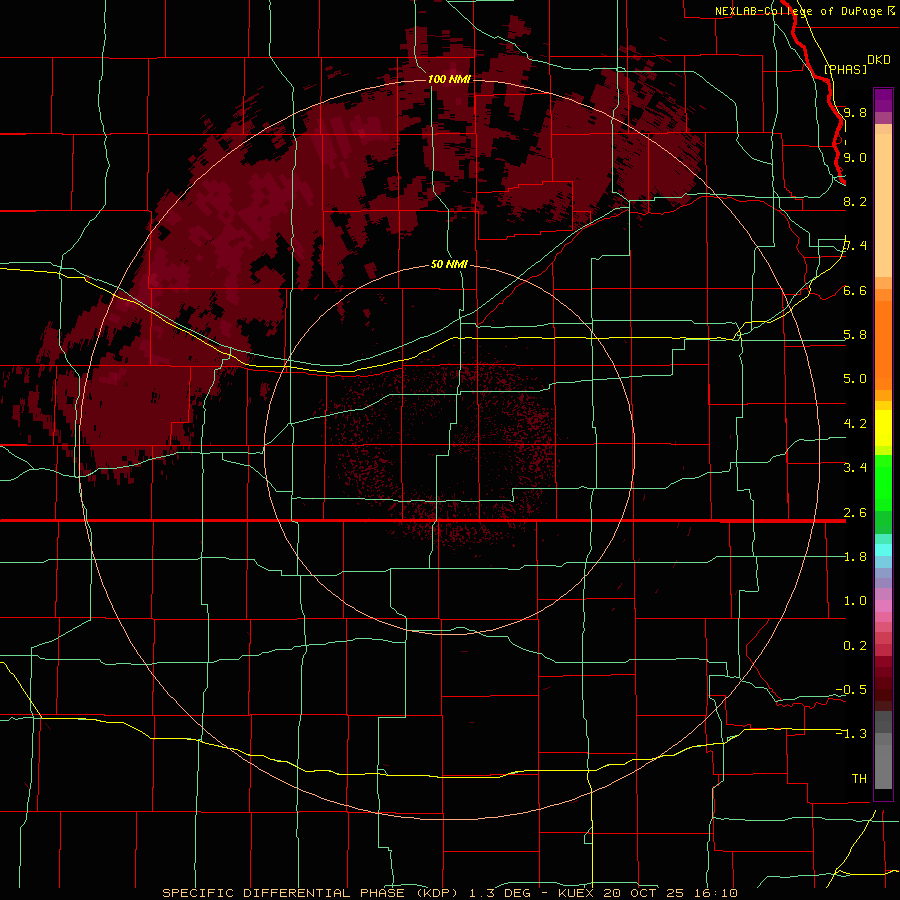Click SPECIFIC DIFFERENTIAL PHASE (KDP) caption text
This screenshot has height=900, width=900.
[311, 893]
